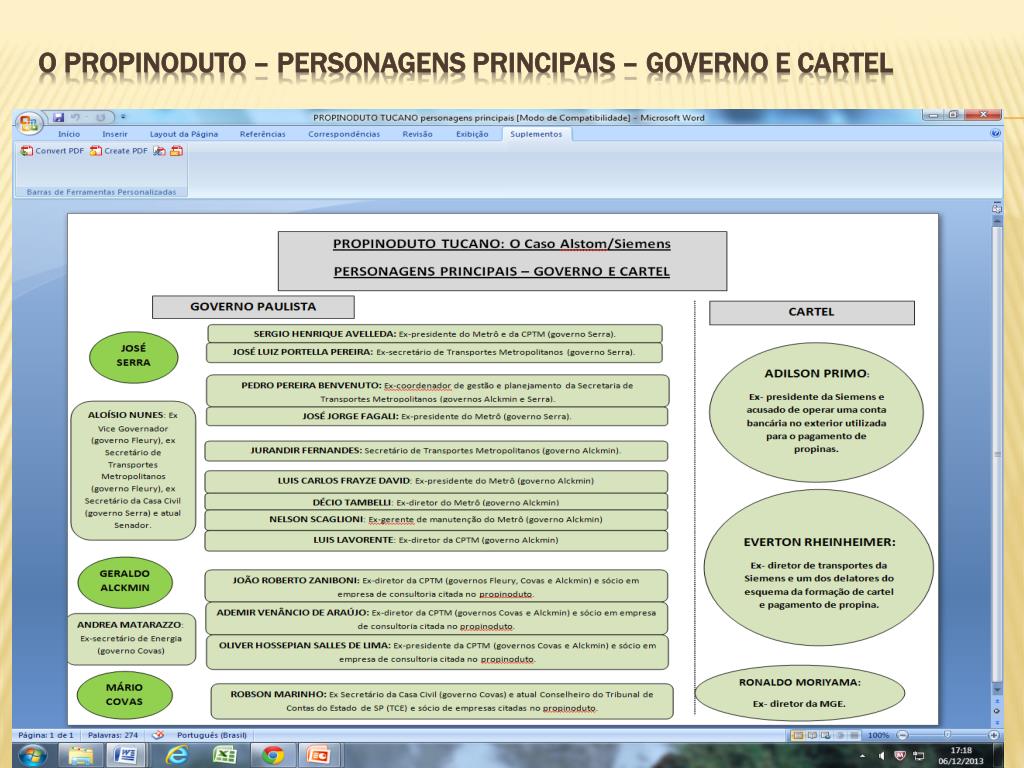Click the 'ADILSON PRIMO' ellipse
This screenshot has height=768, width=1024.
tap(816, 412)
